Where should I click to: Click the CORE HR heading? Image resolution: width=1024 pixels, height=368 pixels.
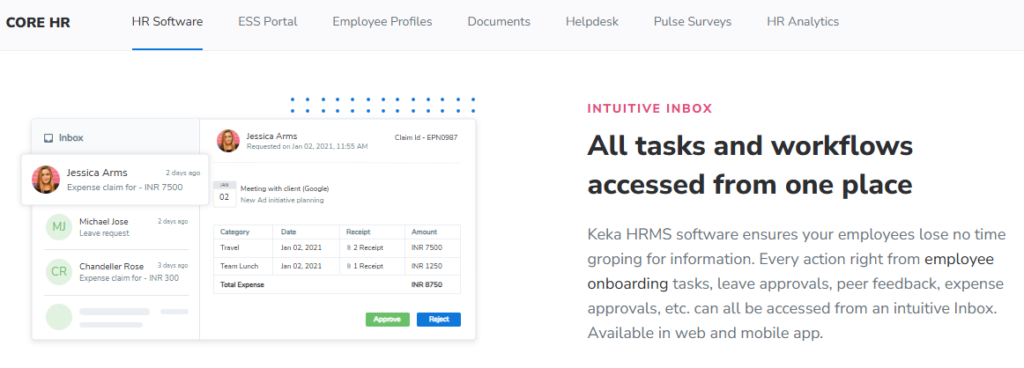(x=38, y=22)
